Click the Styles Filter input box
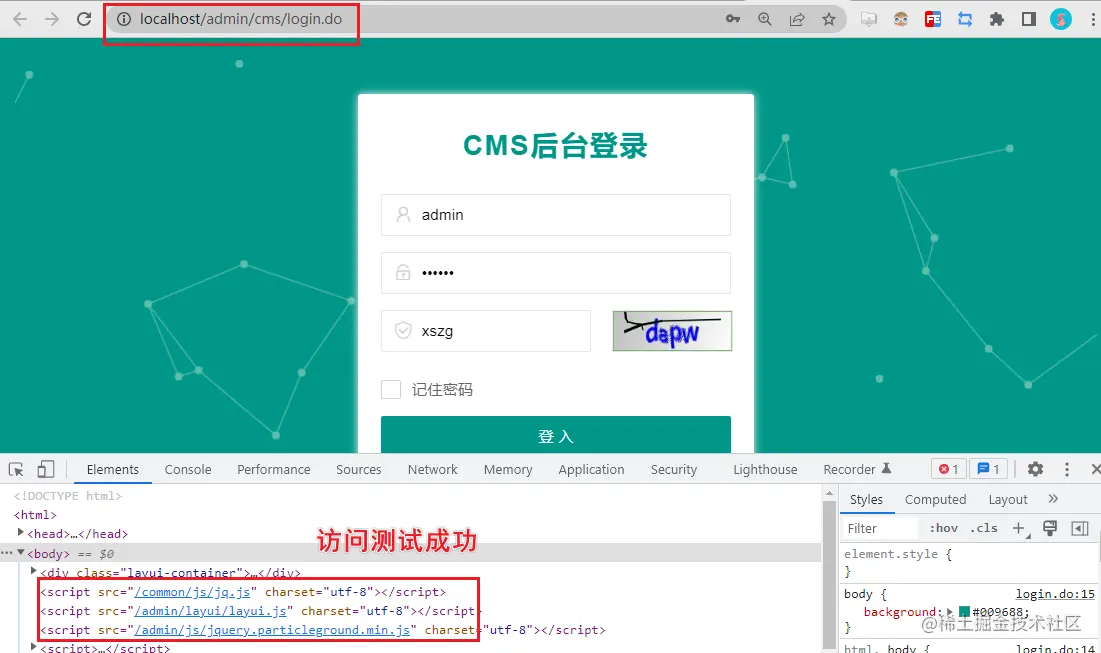Image resolution: width=1101 pixels, height=653 pixels. [881, 528]
